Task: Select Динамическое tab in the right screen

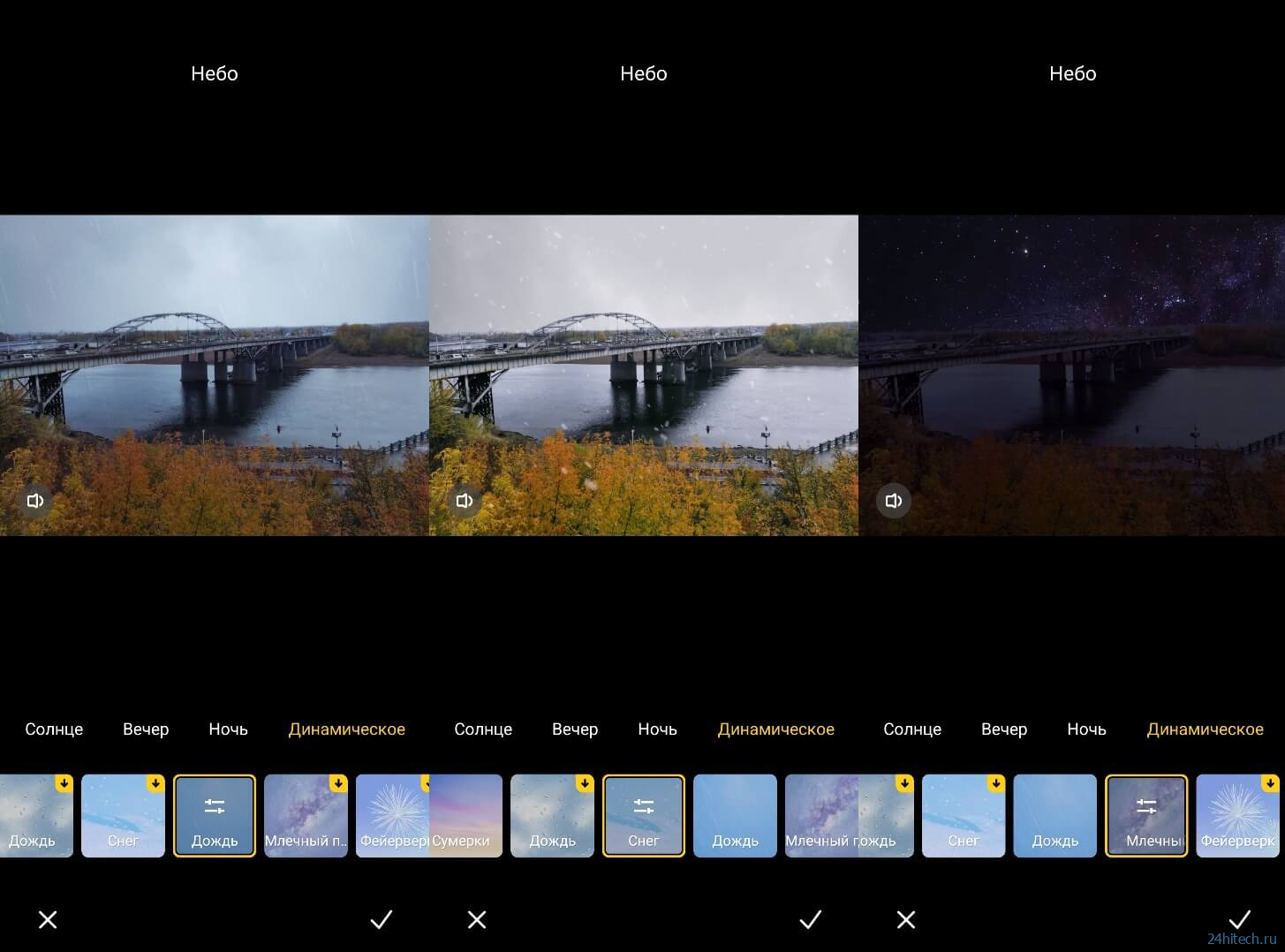Action: [1206, 729]
